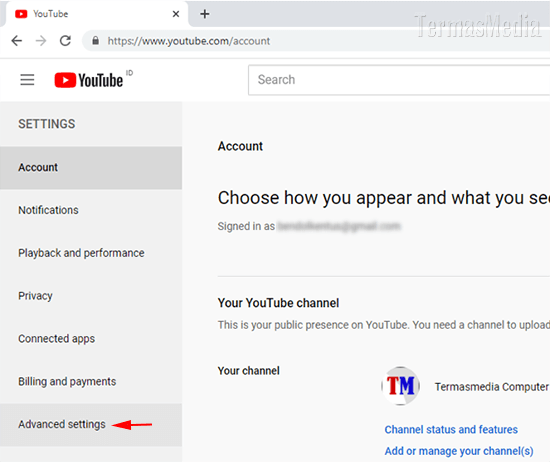This screenshot has height=462, width=550.
Task: Open Advanced settings
Action: point(91,424)
